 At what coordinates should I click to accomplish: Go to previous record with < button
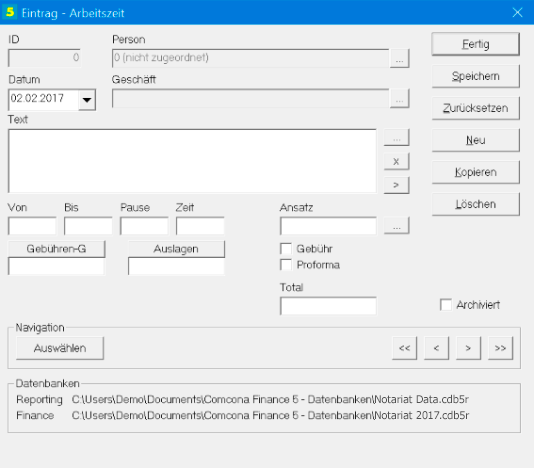(437, 348)
